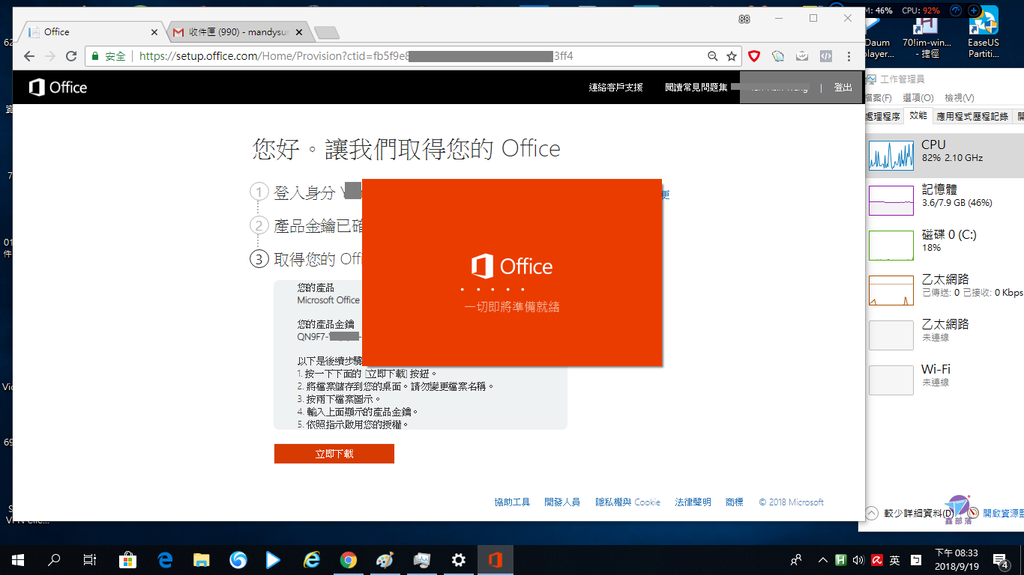Click the stacked pages extension icon
Viewport: 1024px width, 575px height.
778,56
